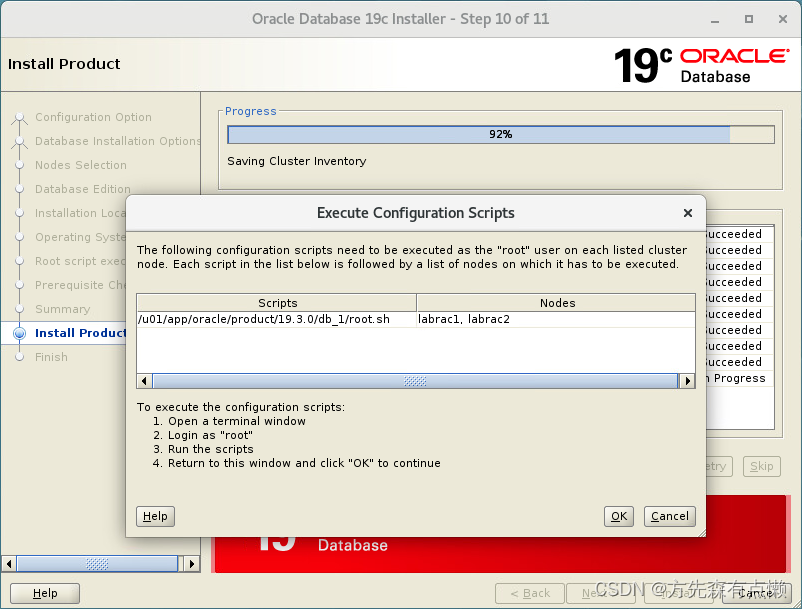802x609 pixels.
Task: Select Finish step in sidebar
Action: point(51,357)
